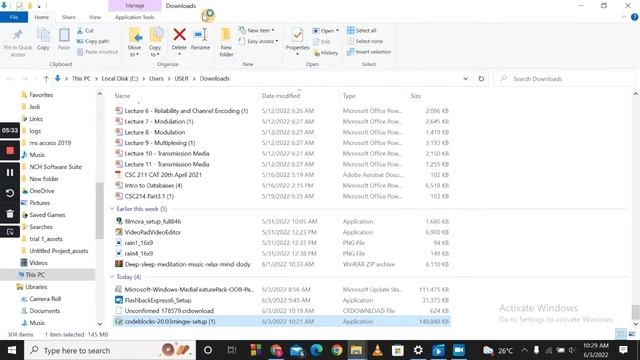Click the recorder trash delete icon
Viewport: 640px width, 360px height.
coord(10,213)
